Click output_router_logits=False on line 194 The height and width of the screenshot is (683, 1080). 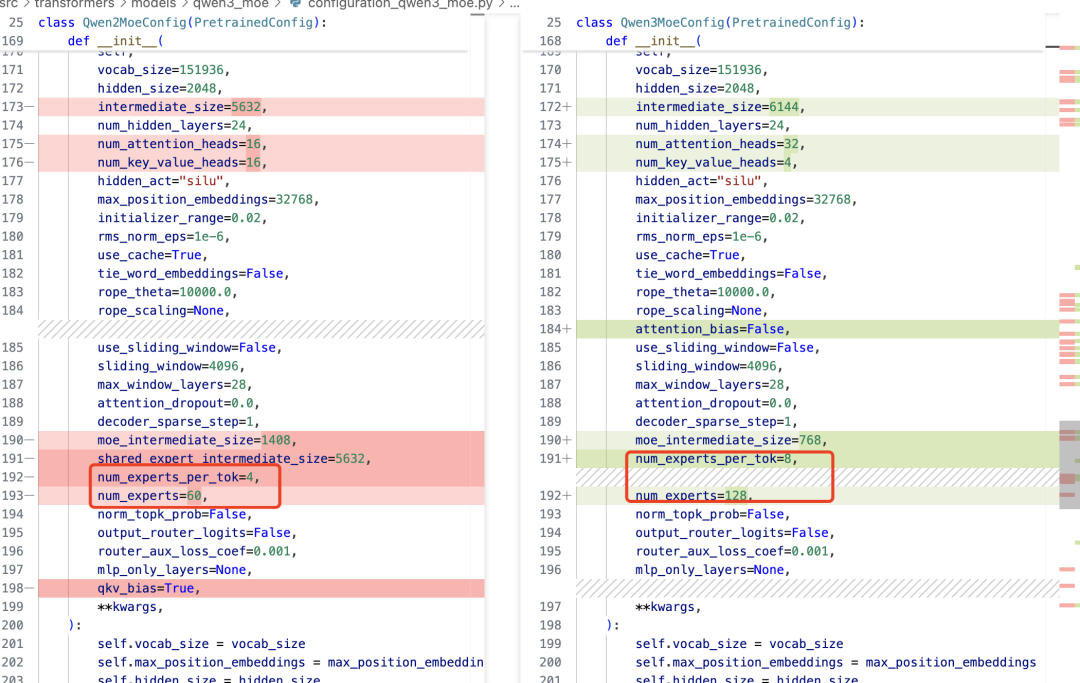735,533
